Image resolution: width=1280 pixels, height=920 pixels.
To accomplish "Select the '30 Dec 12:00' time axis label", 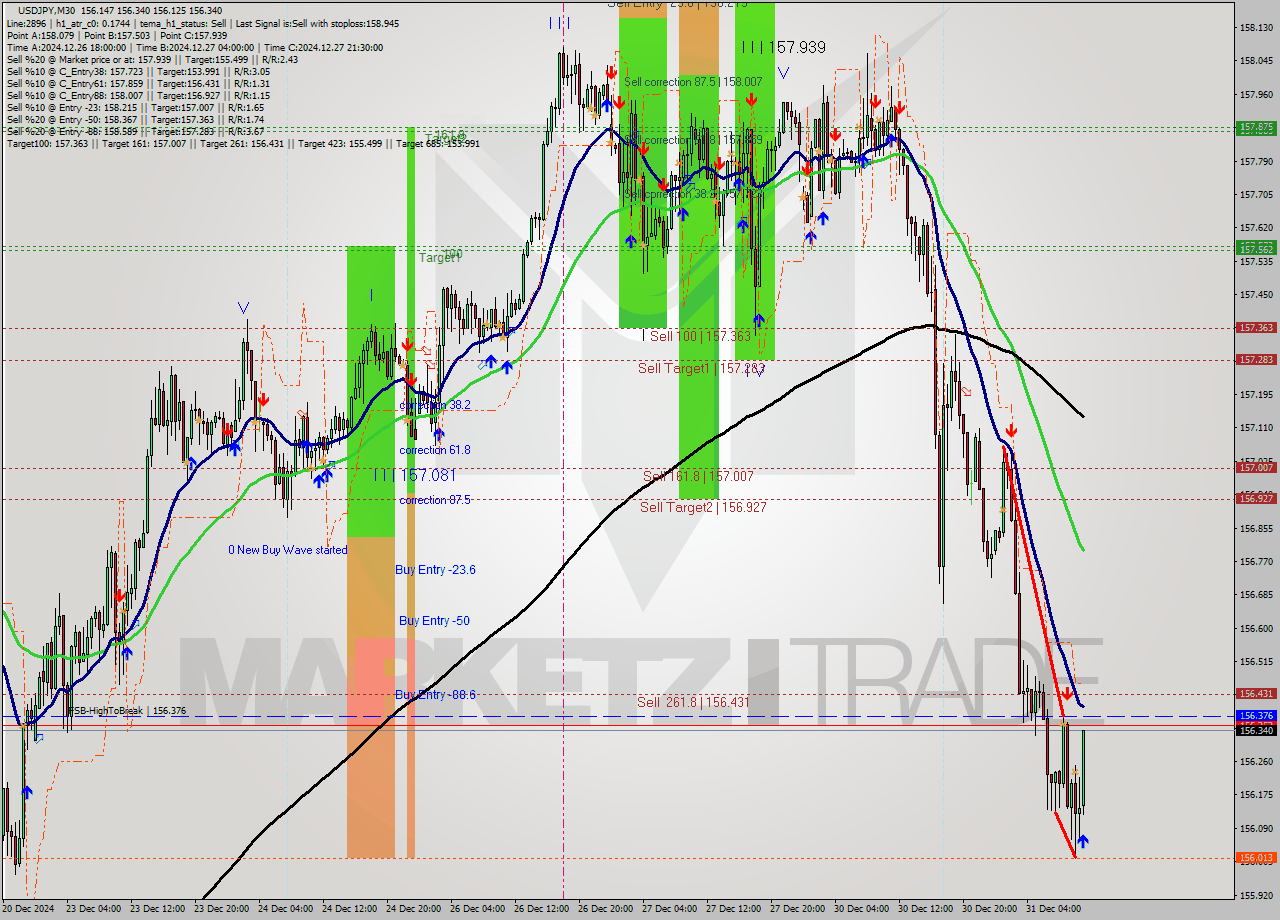I will click(x=926, y=909).
